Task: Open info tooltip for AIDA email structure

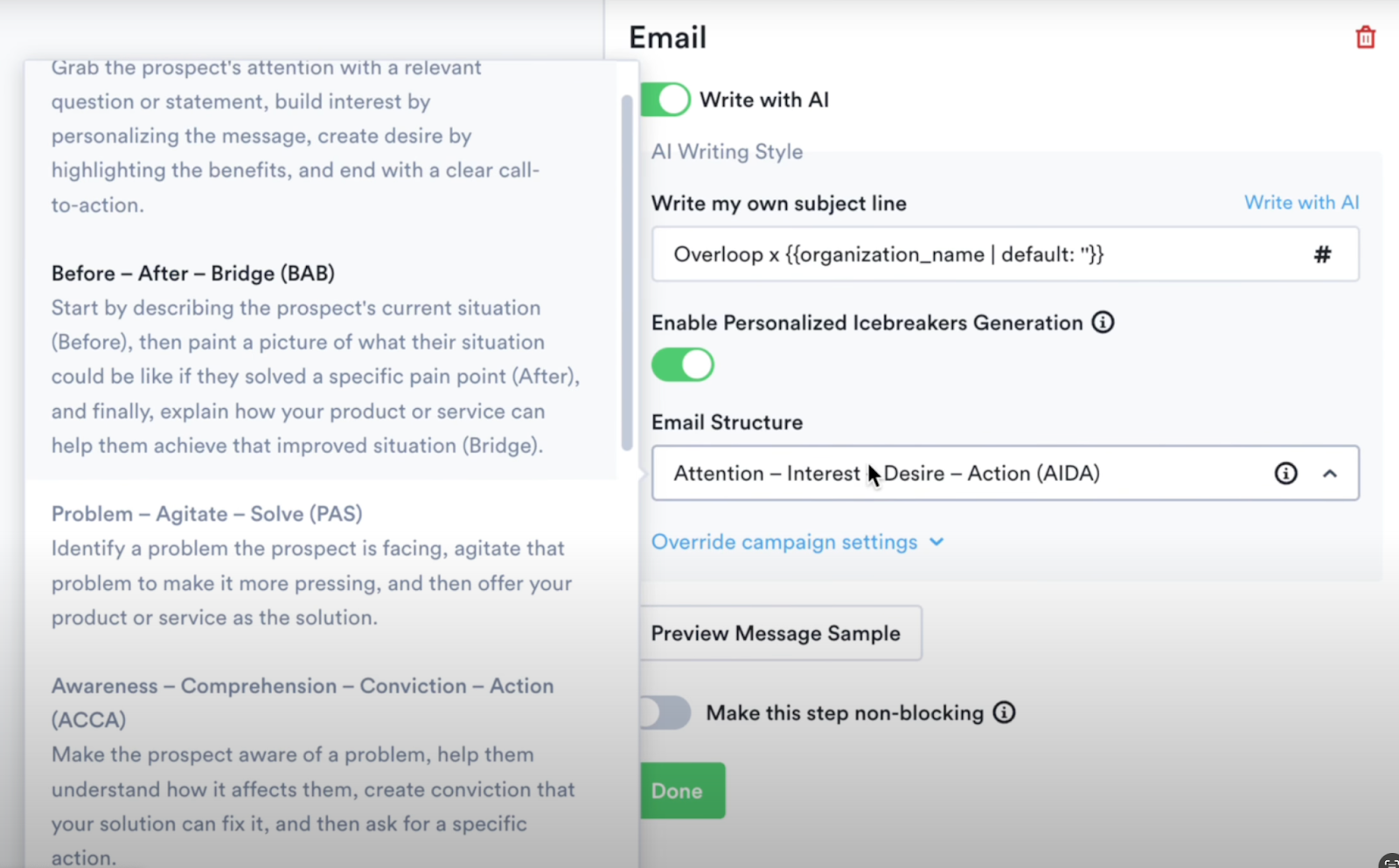Action: coord(1285,473)
